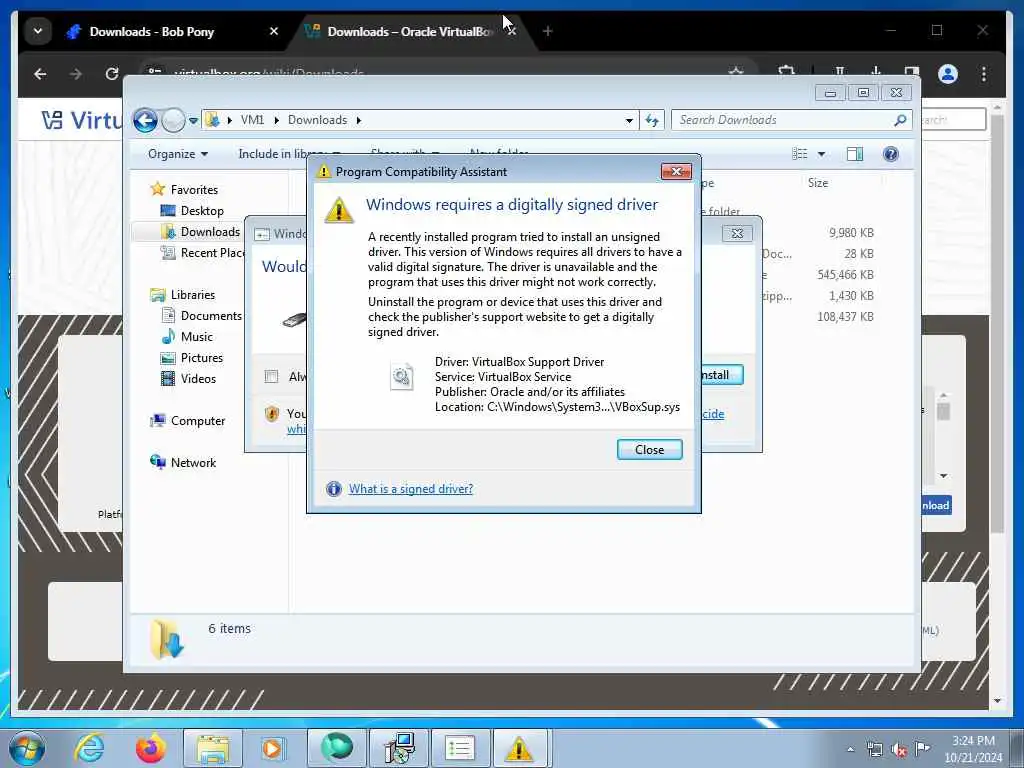
Task: Launch Firefox from the taskbar
Action: pyautogui.click(x=151, y=748)
